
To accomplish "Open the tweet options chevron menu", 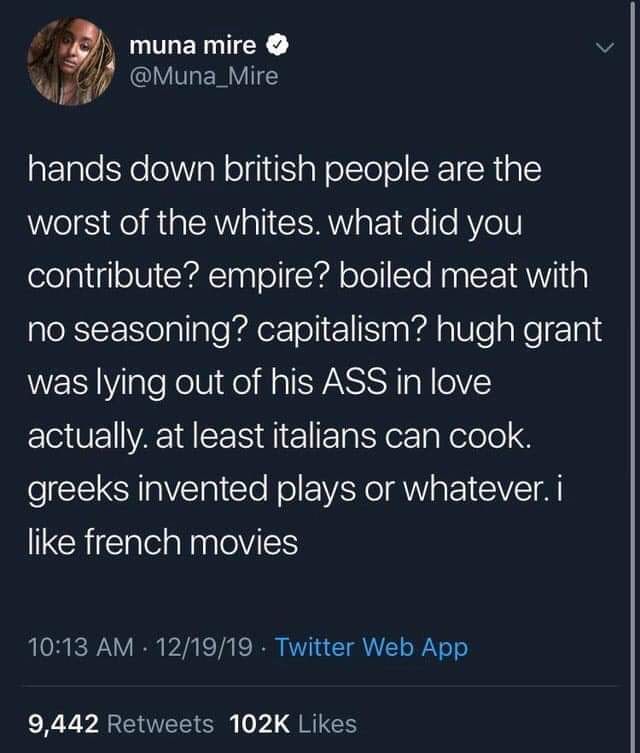I will (602, 47).
